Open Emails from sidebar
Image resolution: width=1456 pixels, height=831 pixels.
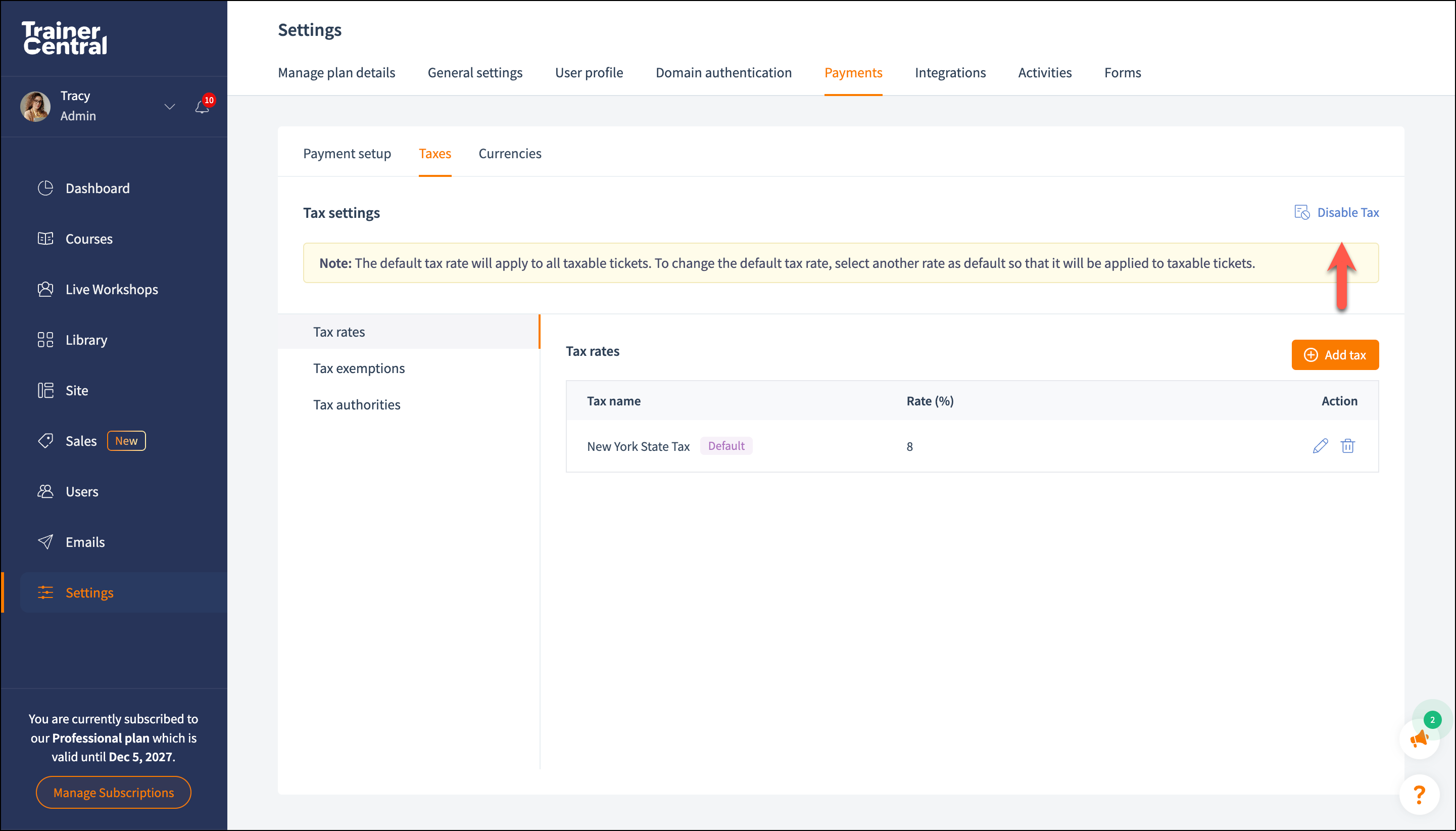click(x=84, y=542)
